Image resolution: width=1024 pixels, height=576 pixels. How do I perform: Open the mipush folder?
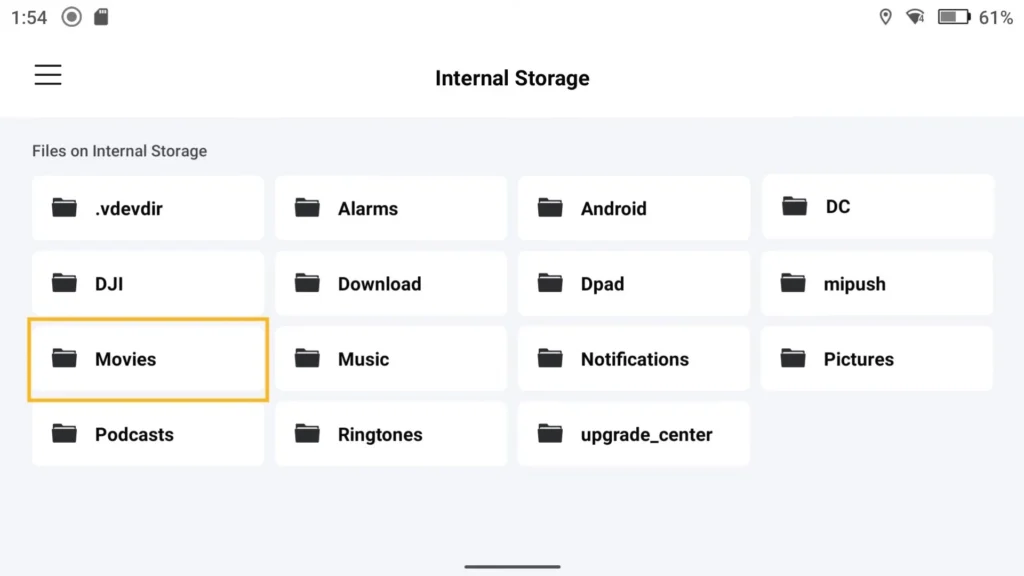coord(877,283)
